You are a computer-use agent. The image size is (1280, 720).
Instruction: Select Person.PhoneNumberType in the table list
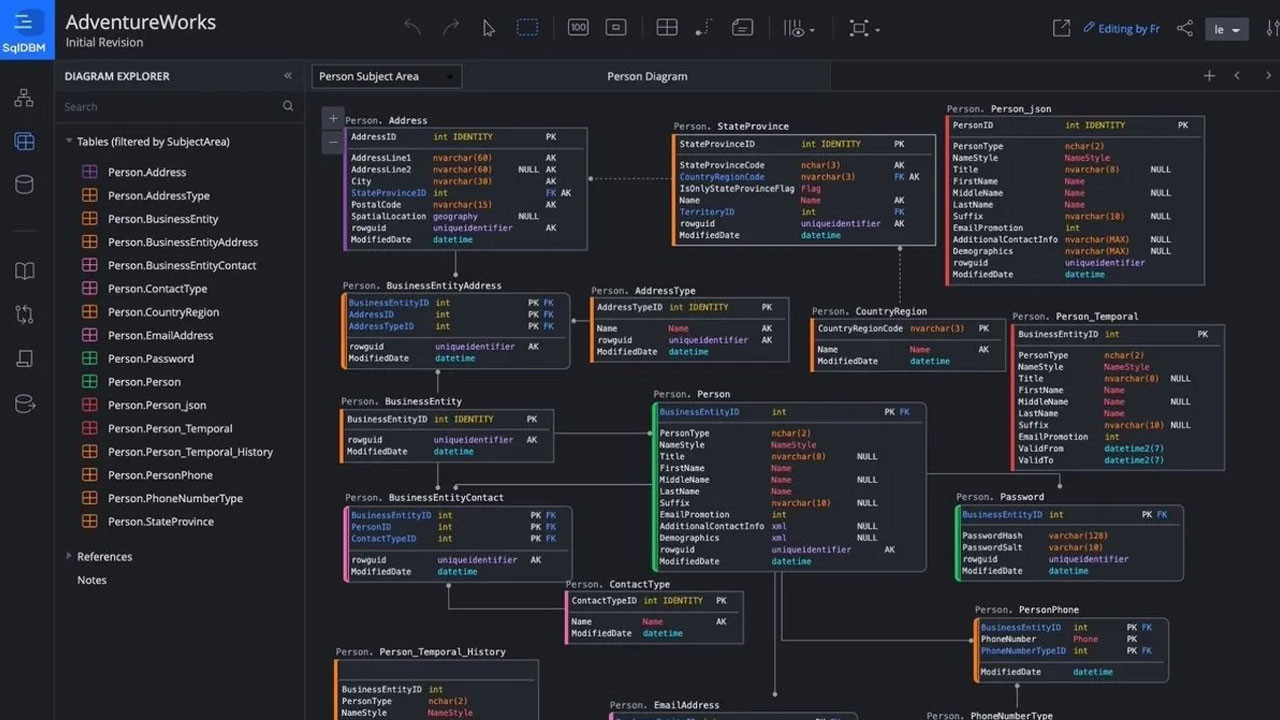click(x=175, y=498)
